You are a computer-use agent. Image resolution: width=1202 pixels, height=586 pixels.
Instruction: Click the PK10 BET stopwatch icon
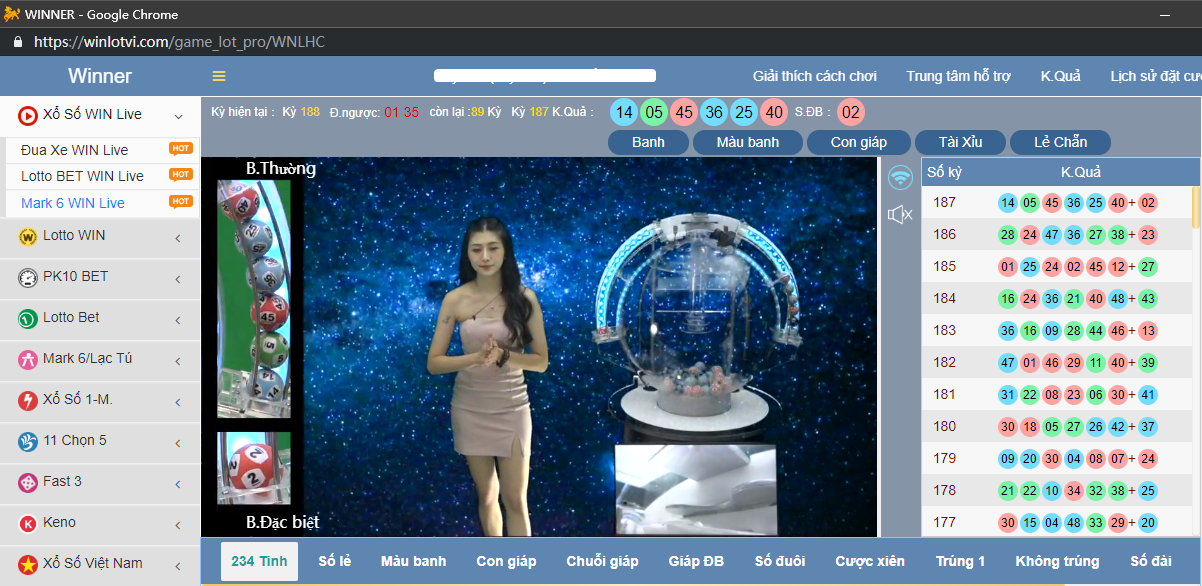[28, 277]
